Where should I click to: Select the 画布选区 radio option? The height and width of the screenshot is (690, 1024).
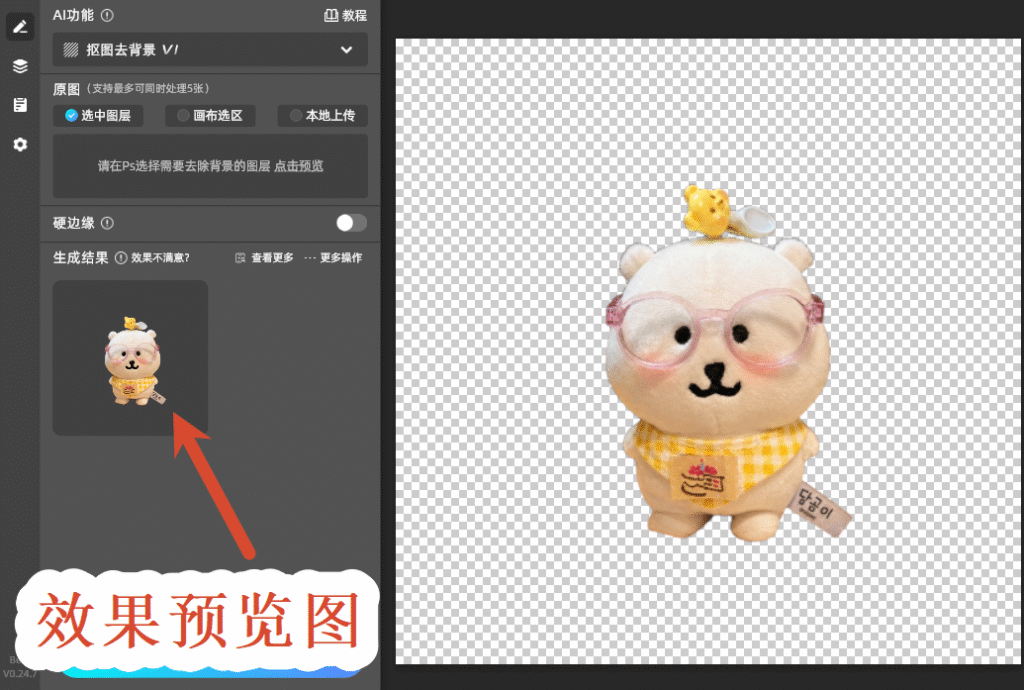(210, 116)
